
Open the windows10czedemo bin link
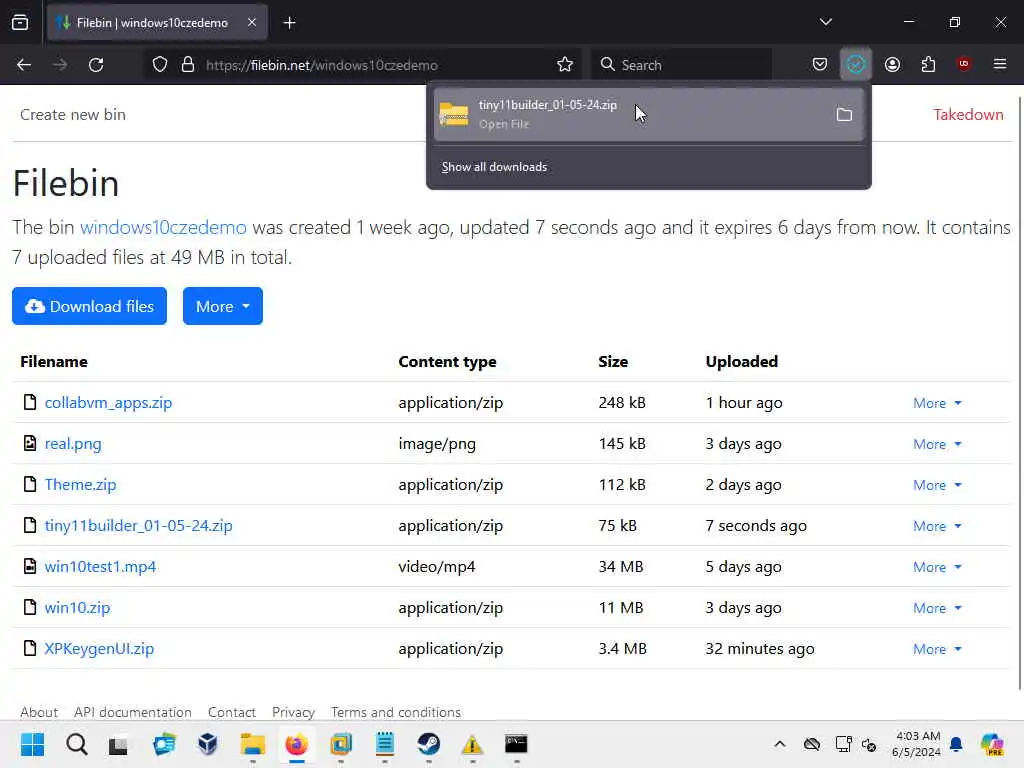163,227
